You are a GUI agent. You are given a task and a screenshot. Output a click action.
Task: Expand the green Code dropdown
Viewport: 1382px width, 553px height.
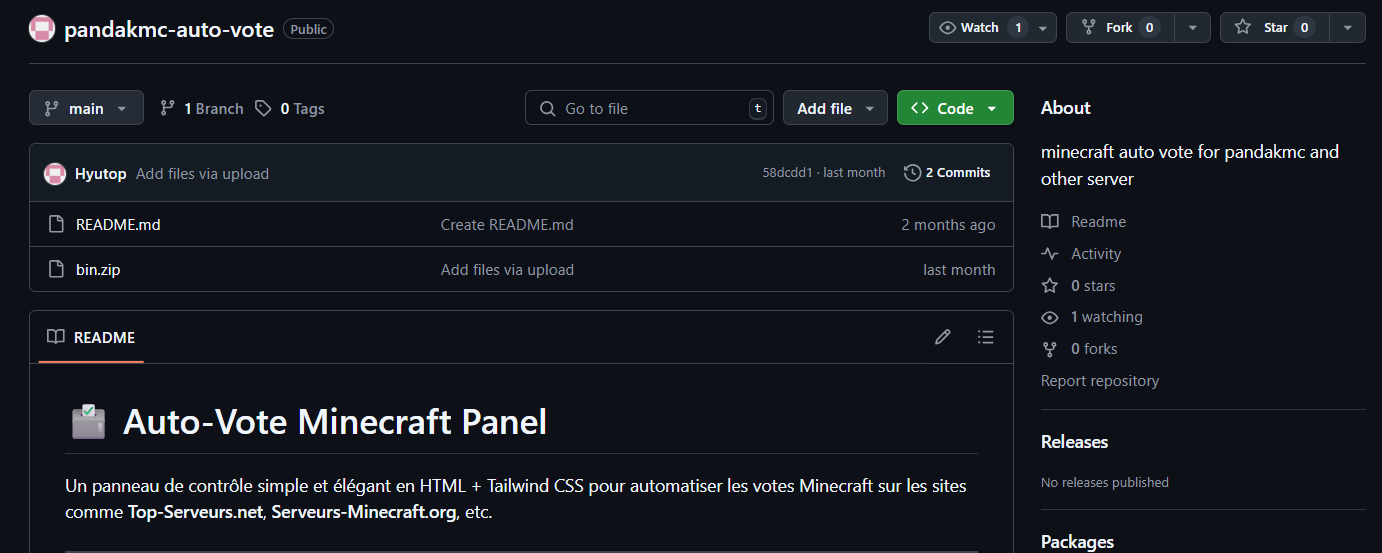[x=955, y=108]
